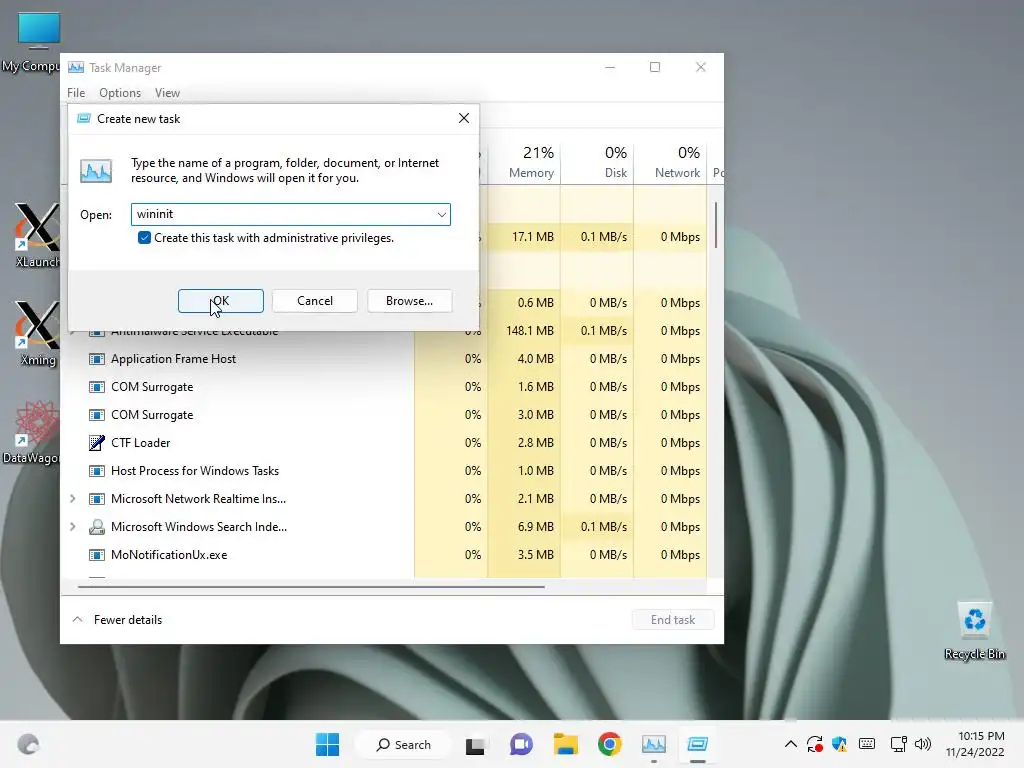Click Create new task dialog title icon
The image size is (1024, 768).
84,118
